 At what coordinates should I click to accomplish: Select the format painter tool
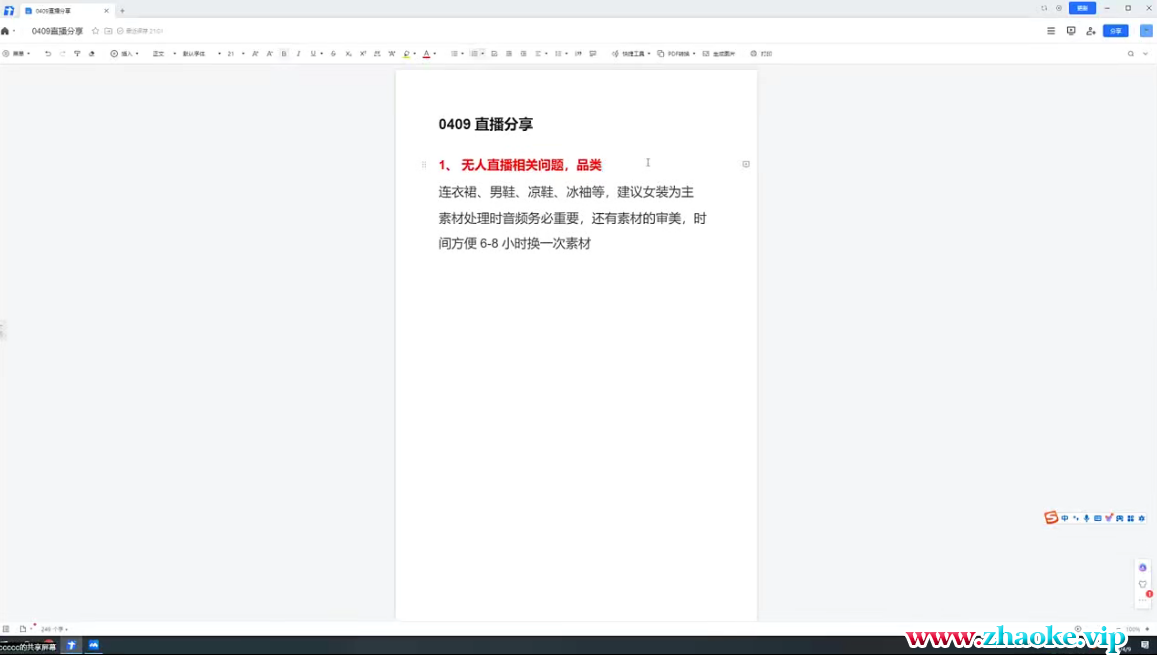pos(77,54)
